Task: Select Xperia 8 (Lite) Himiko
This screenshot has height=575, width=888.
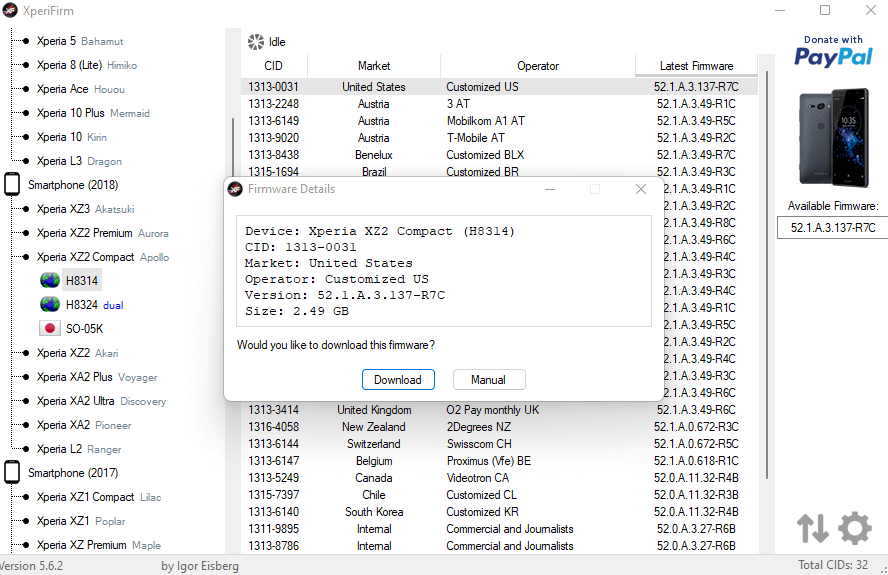Action: 87,65
